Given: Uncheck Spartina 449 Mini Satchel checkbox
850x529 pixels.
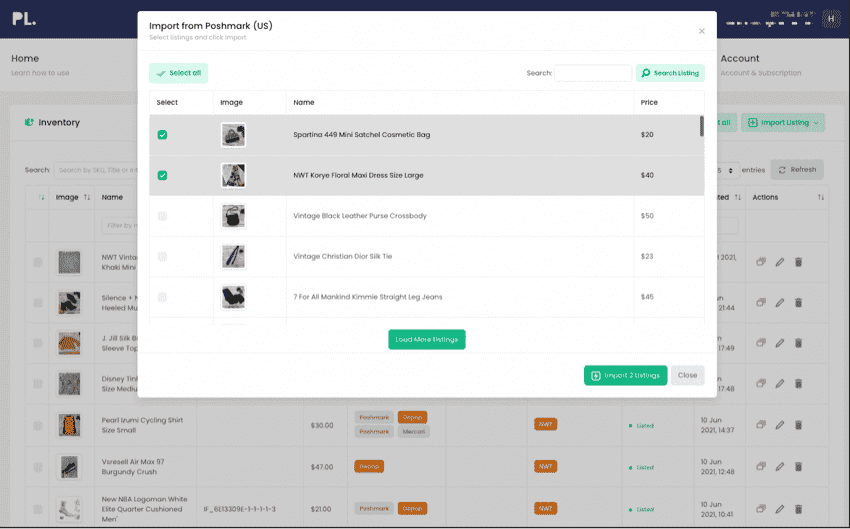Looking at the screenshot, I should (162, 135).
